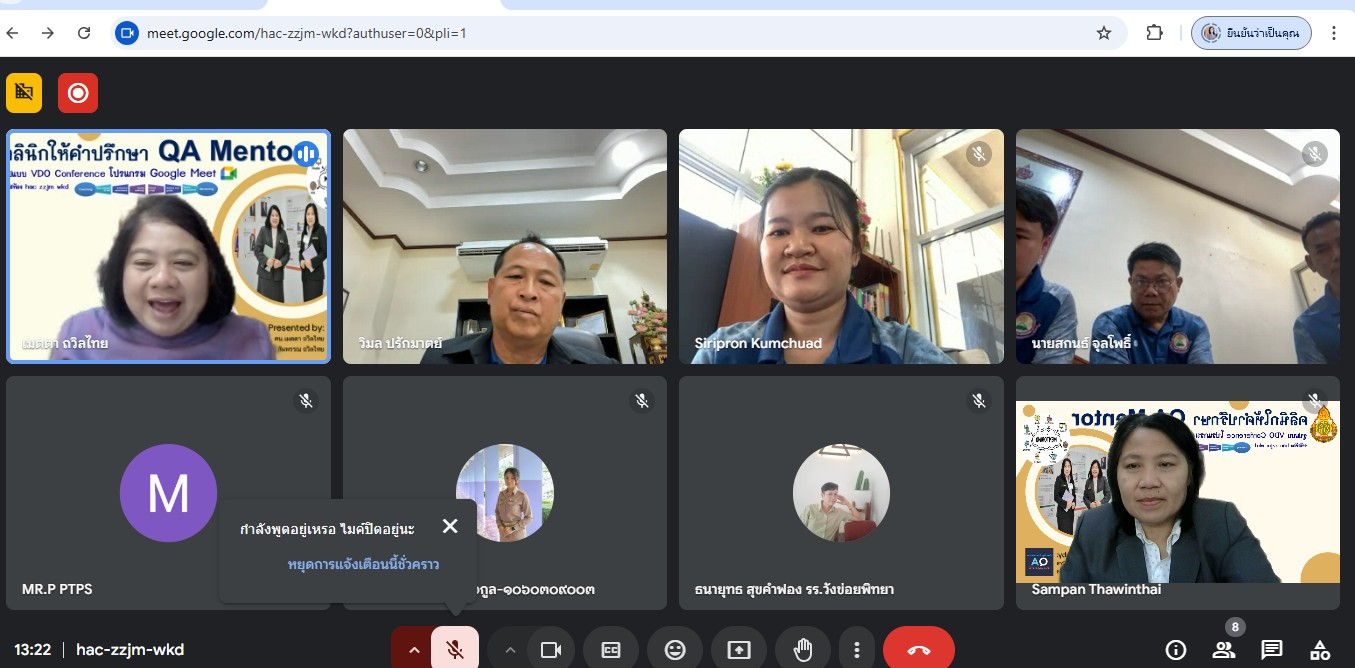Click the camera site-info icon in address bar
Screen dimensions: 1355x668
click(127, 33)
